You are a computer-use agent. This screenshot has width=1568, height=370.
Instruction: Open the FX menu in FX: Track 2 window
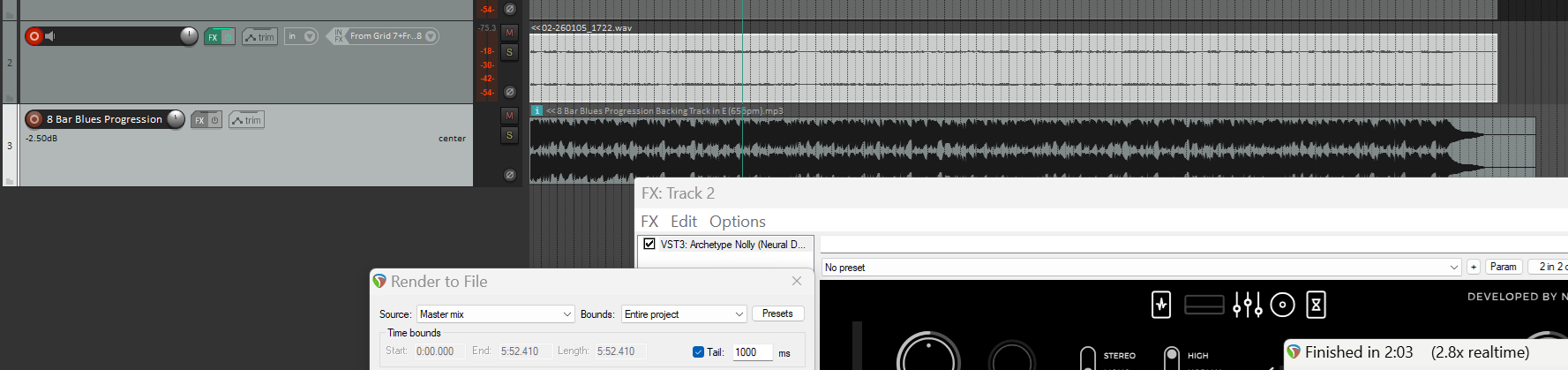tap(649, 222)
